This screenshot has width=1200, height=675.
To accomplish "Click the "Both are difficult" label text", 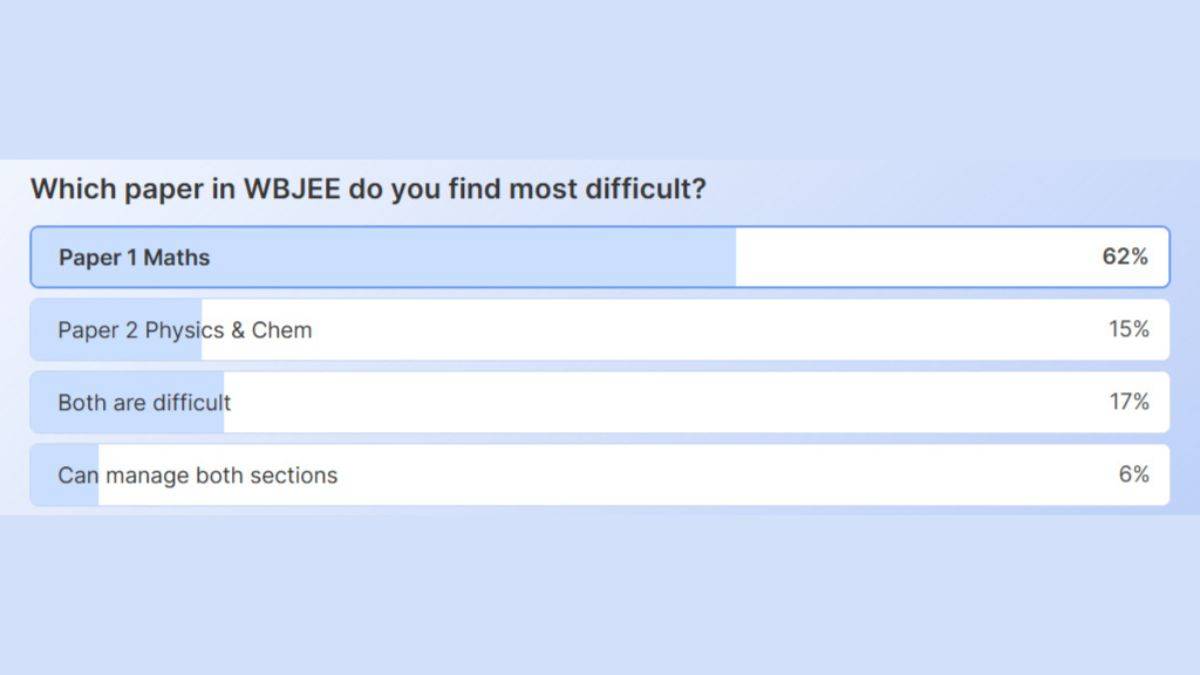I will tap(144, 402).
